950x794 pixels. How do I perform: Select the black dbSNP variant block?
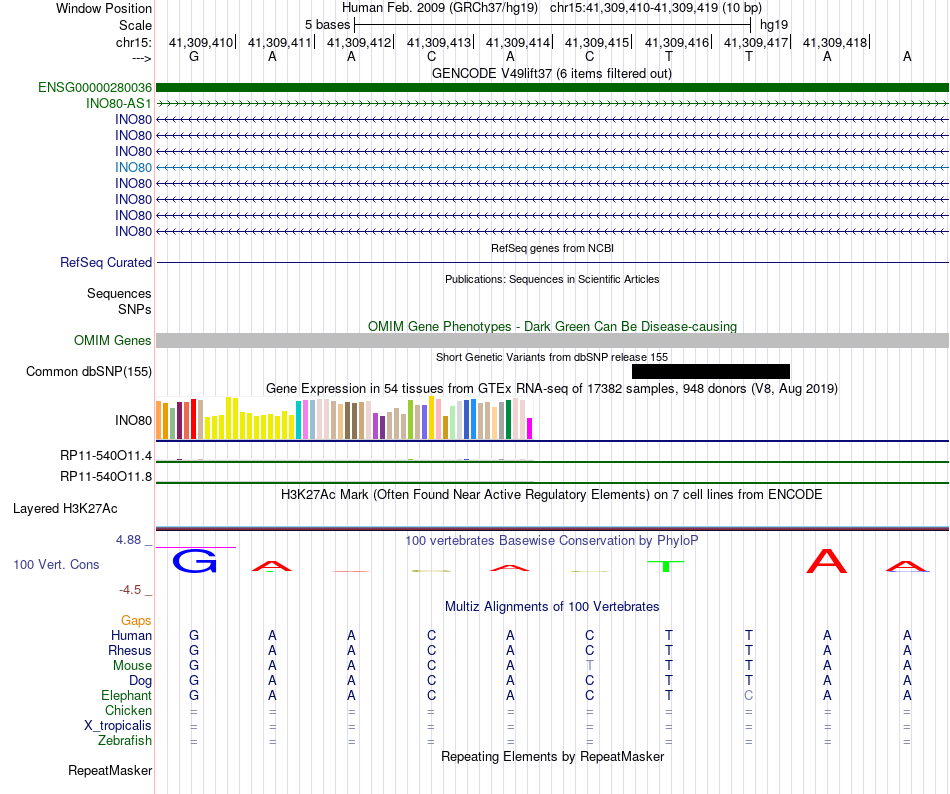(x=711, y=371)
